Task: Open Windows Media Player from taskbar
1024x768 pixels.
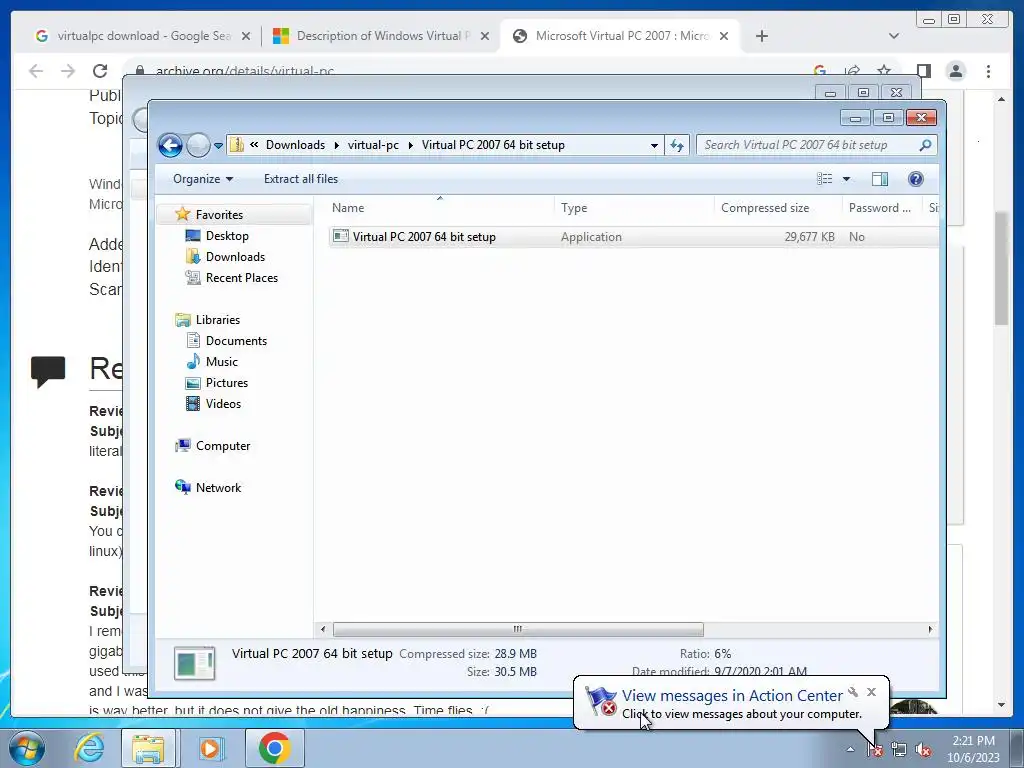Action: (x=210, y=748)
